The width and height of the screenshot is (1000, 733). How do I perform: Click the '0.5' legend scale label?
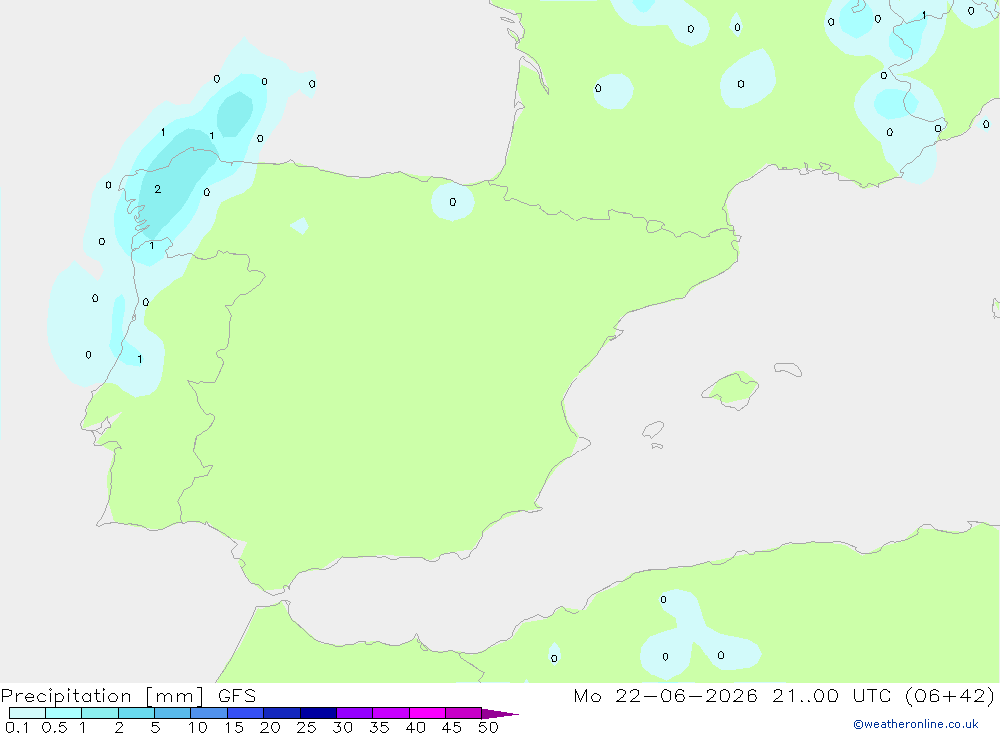54,727
